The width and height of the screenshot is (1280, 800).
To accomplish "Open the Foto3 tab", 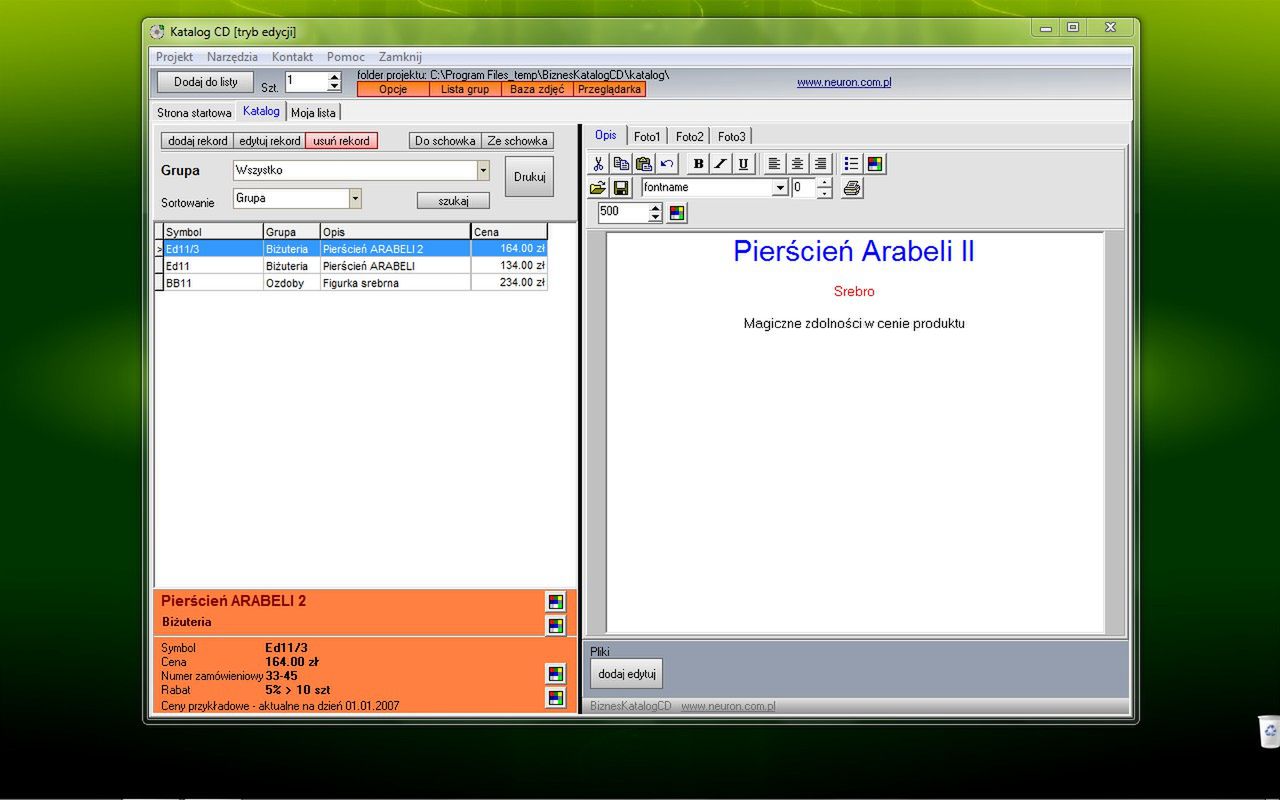I will point(731,136).
